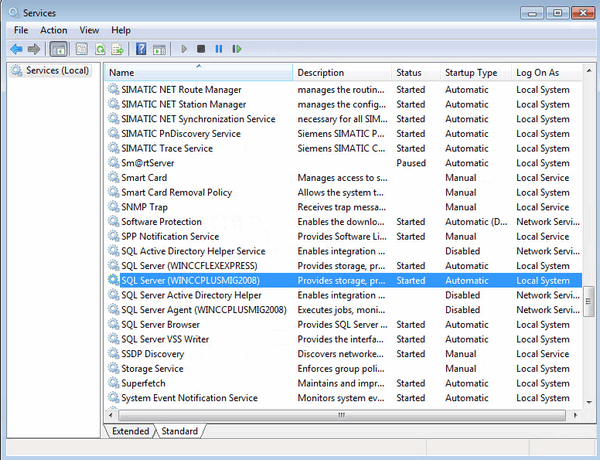The width and height of the screenshot is (600, 460).
Task: Select the Smart Card service
Action: coord(343,178)
